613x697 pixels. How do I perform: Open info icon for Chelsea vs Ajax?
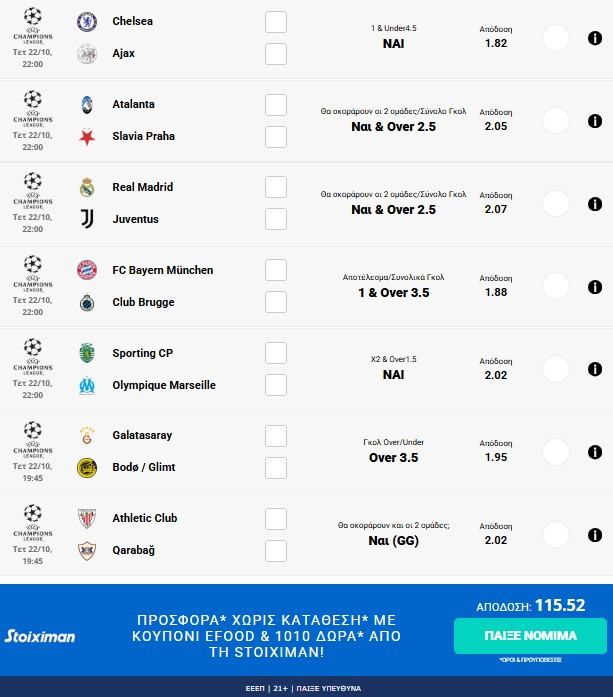pos(594,38)
